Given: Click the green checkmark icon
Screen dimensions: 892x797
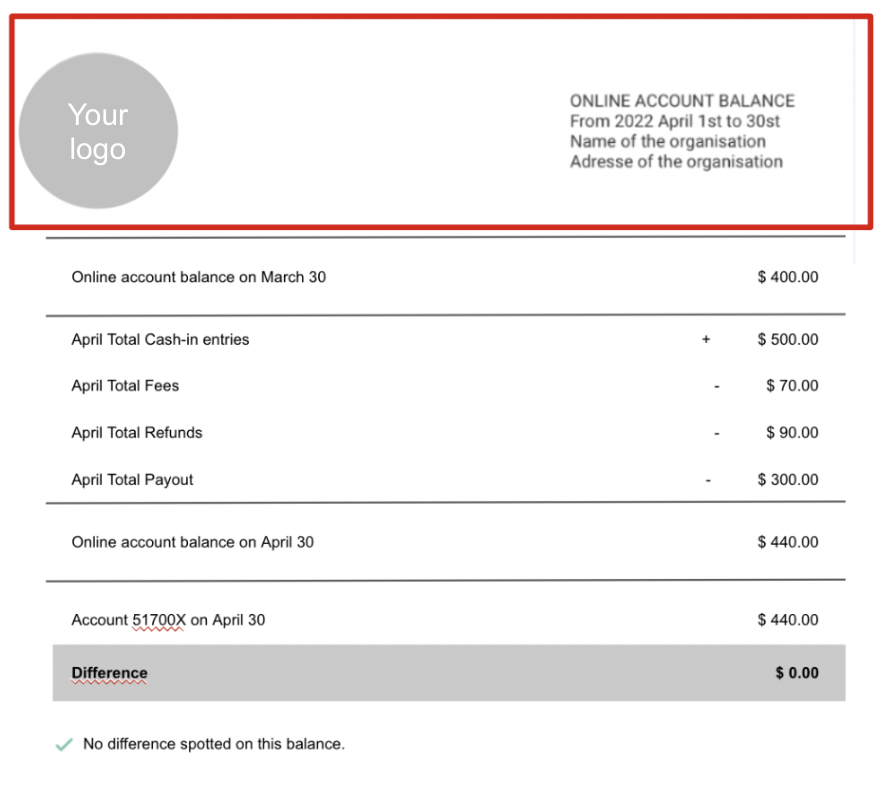Looking at the screenshot, I should pyautogui.click(x=64, y=745).
